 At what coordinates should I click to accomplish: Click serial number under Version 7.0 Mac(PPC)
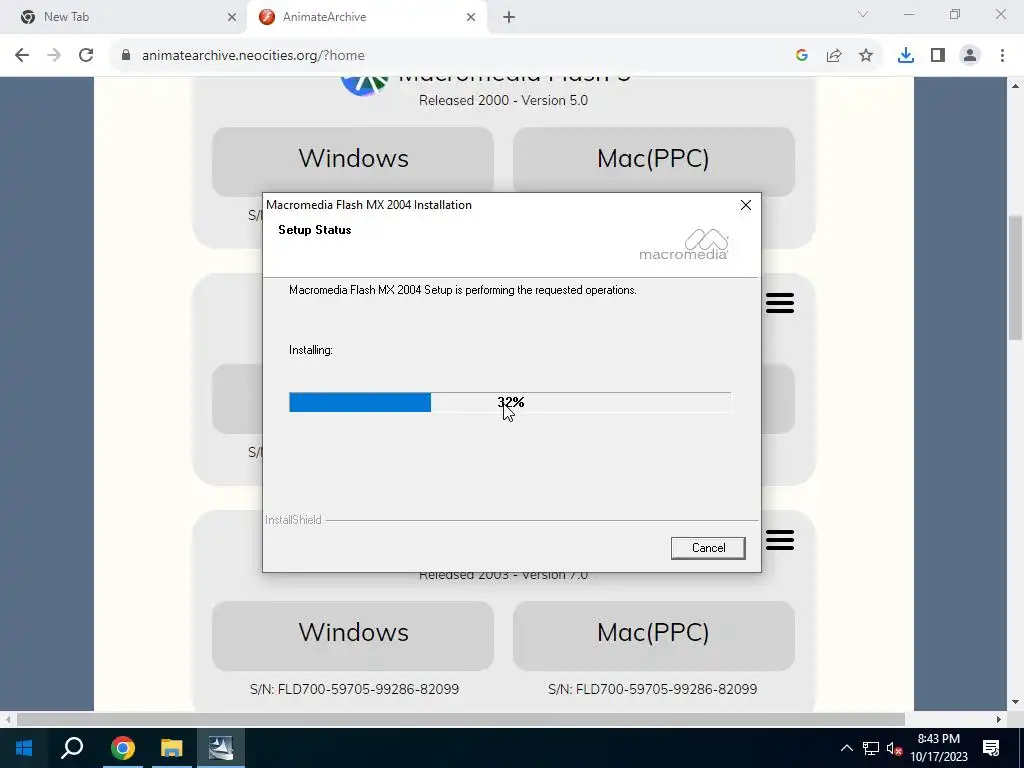click(652, 689)
